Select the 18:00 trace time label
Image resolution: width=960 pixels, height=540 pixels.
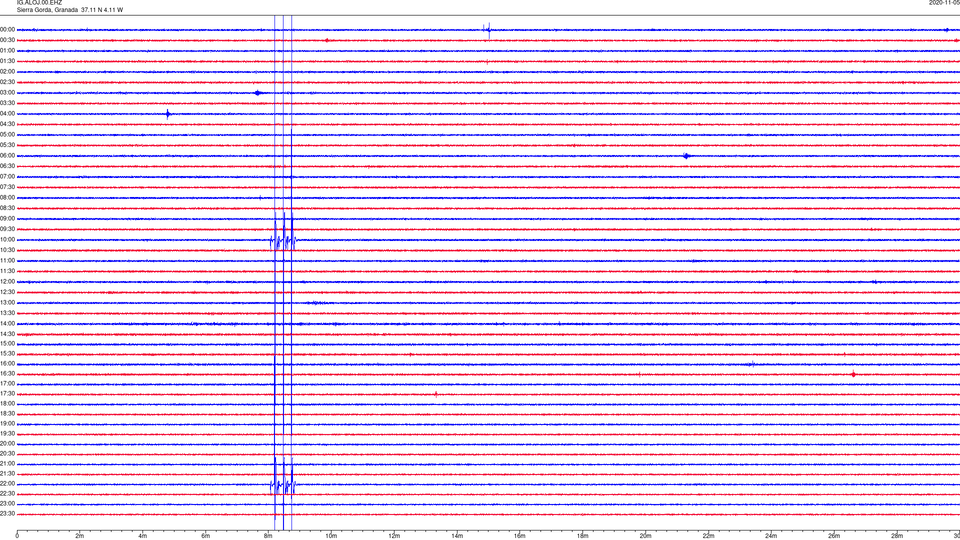[x=7, y=403]
